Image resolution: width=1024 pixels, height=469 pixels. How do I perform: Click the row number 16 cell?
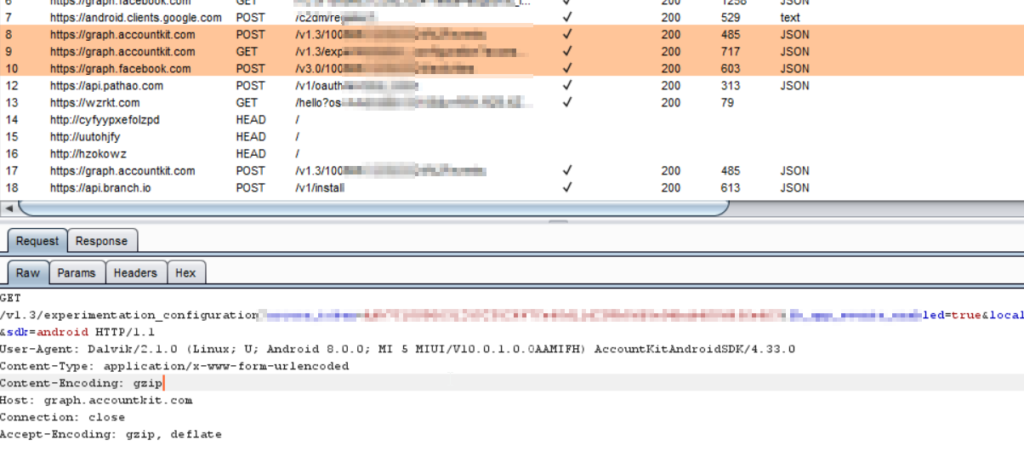pos(11,154)
